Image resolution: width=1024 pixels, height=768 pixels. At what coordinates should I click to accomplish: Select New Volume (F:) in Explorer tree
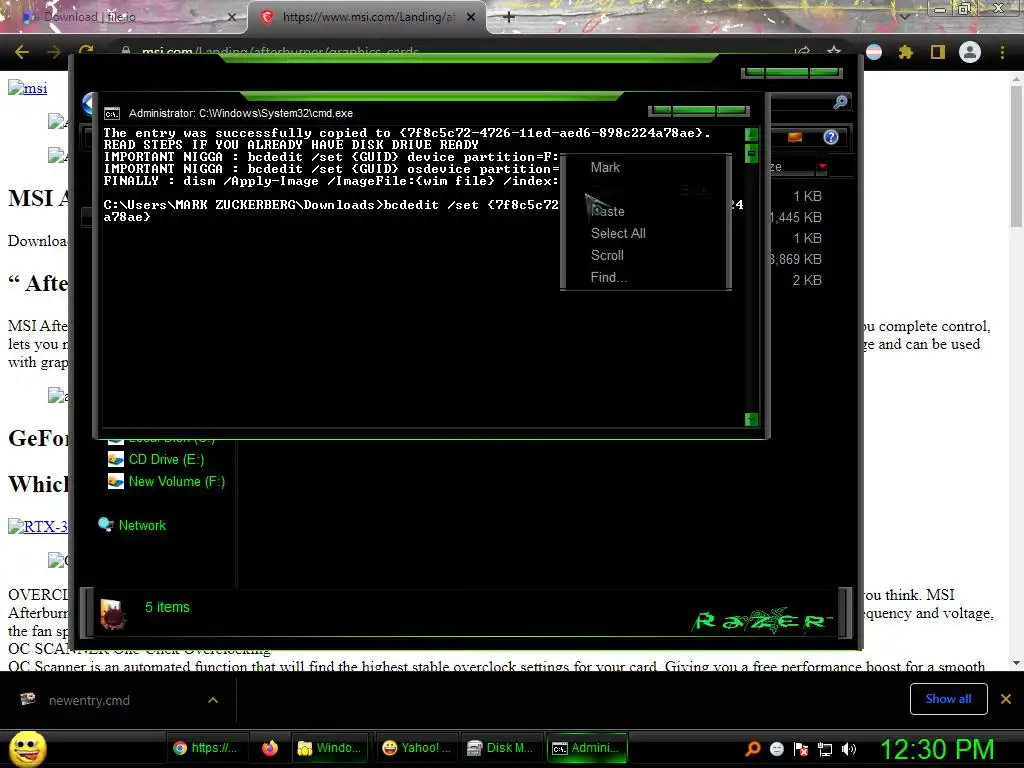(167, 481)
